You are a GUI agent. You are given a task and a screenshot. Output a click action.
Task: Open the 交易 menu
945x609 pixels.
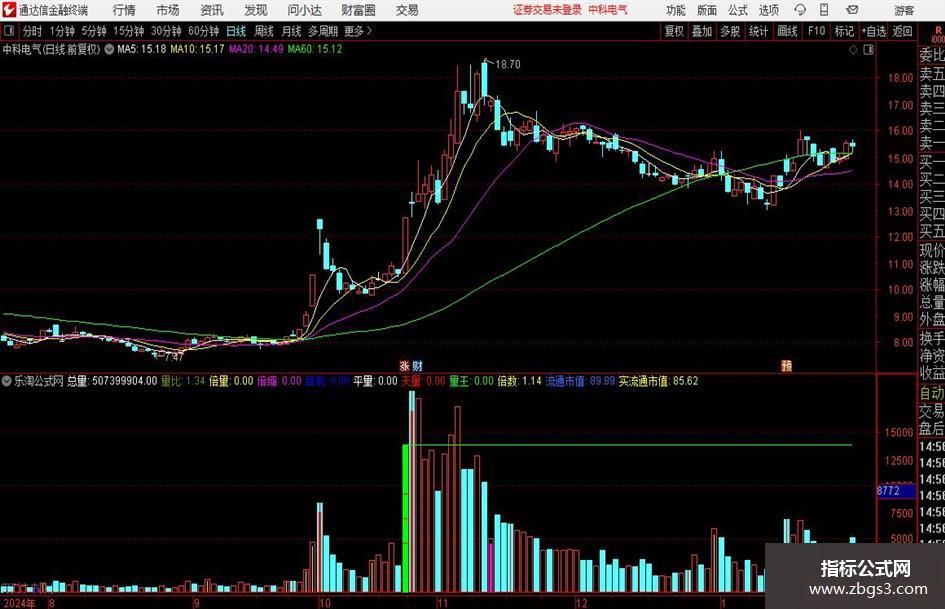[x=407, y=10]
